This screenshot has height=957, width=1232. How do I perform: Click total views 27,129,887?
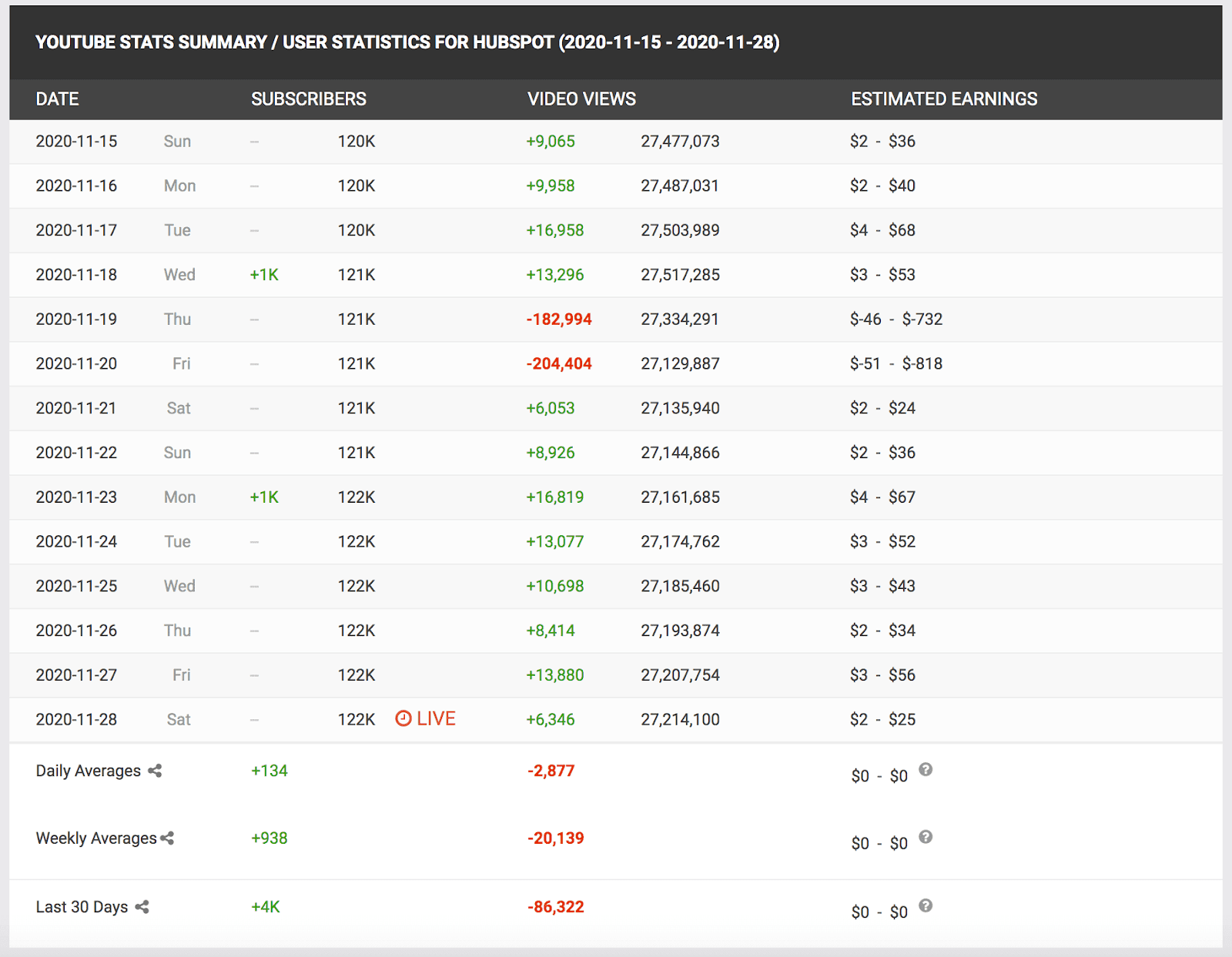(x=681, y=364)
